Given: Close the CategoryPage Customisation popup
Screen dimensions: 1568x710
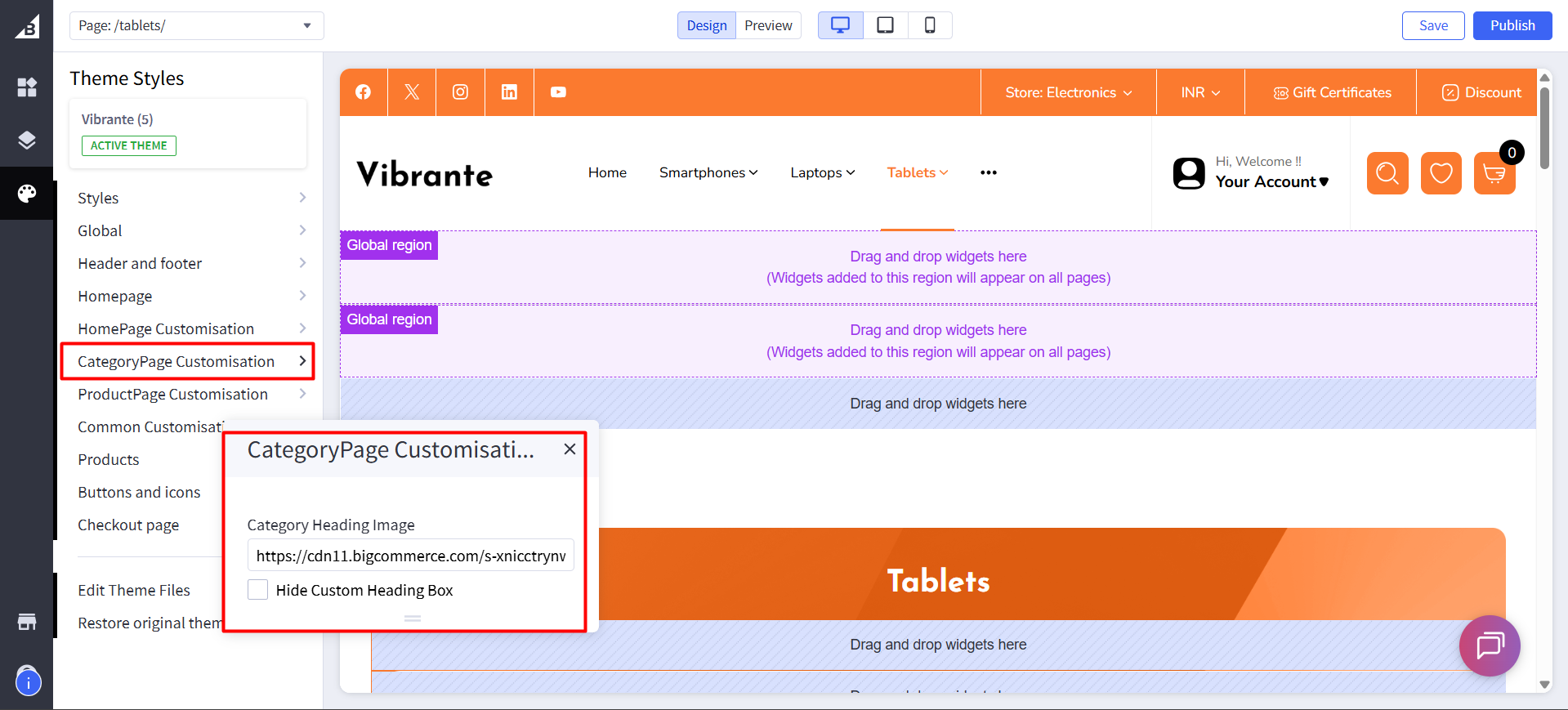Looking at the screenshot, I should pos(570,449).
